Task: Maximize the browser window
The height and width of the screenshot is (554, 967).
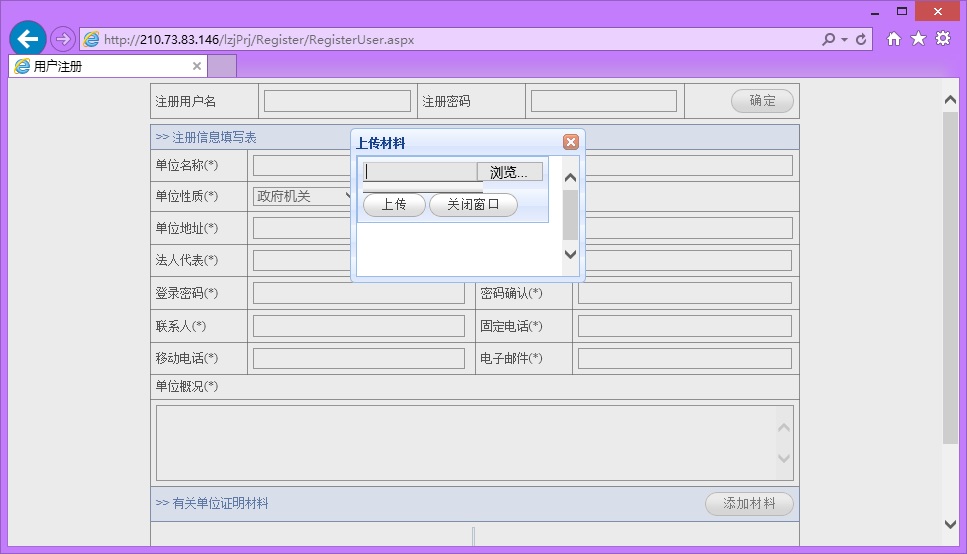Action: pyautogui.click(x=902, y=11)
